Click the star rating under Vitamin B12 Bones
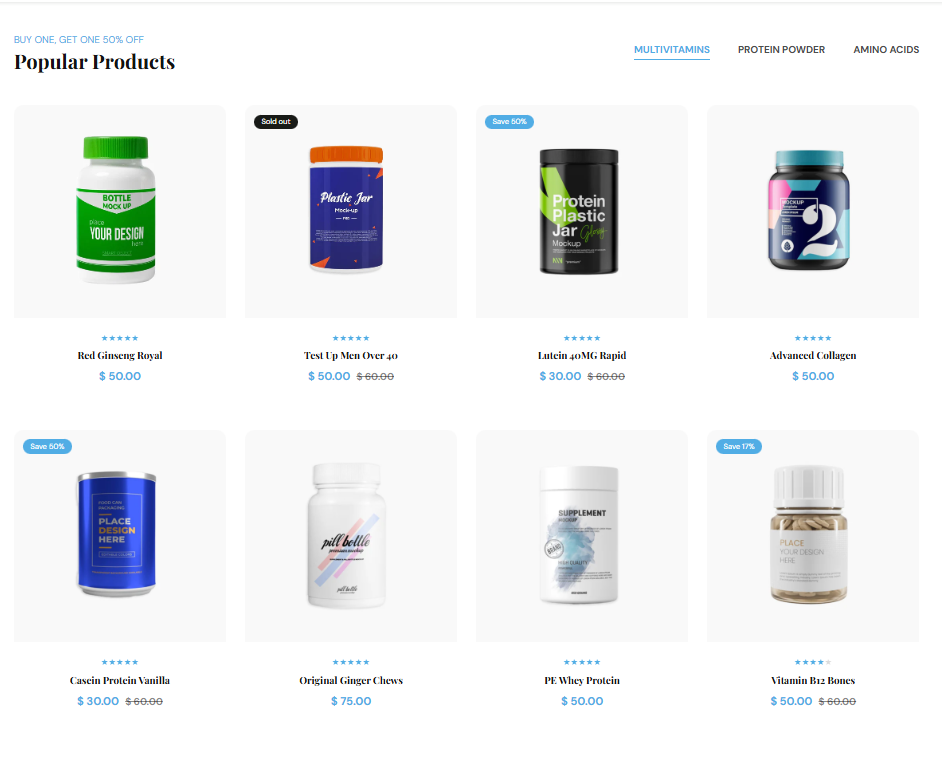This screenshot has height=767, width=942. coord(813,662)
